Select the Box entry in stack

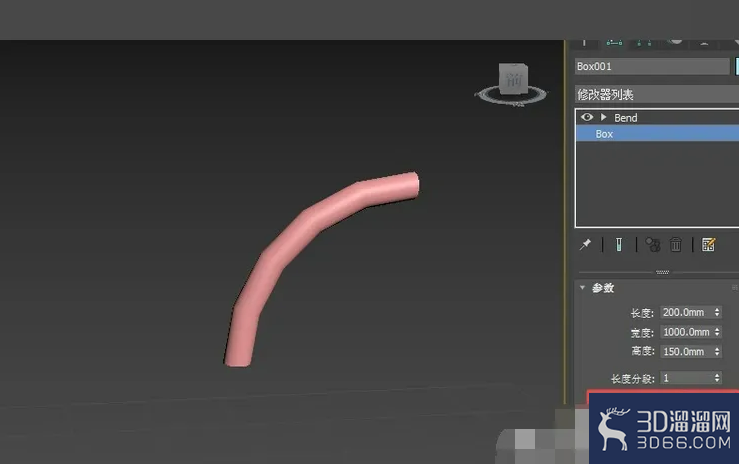point(657,134)
